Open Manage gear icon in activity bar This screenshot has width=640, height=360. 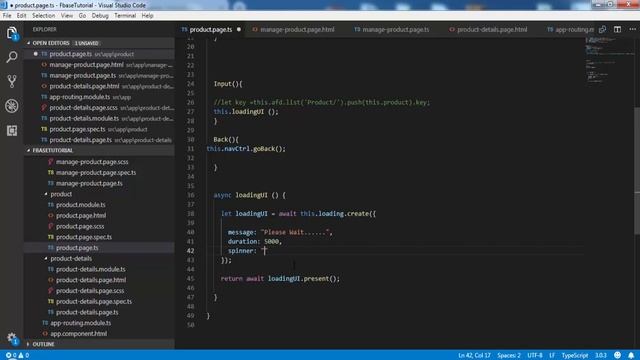pyautogui.click(x=12, y=338)
